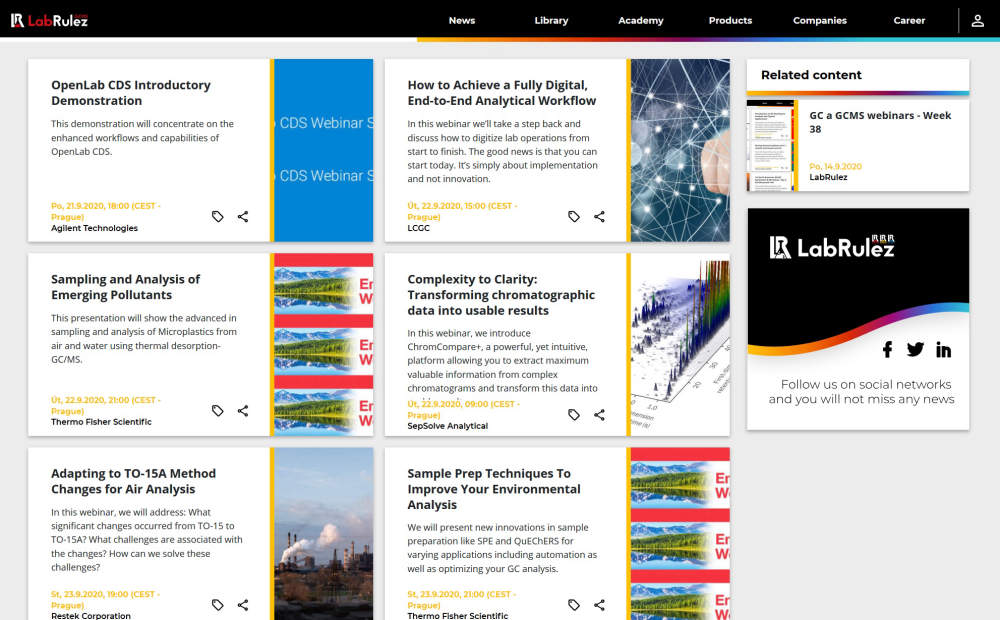Click the 3D chromatogram thumbnail
The height and width of the screenshot is (620, 1000).
(680, 344)
